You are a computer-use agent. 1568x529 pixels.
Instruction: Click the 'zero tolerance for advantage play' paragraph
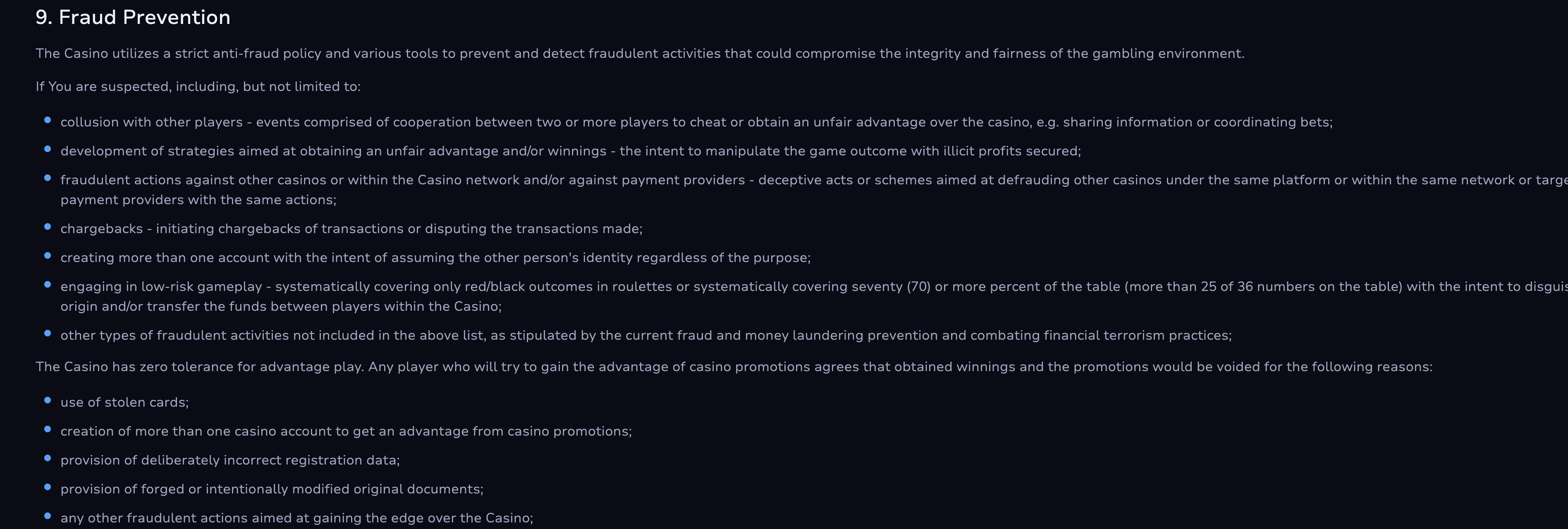click(734, 367)
